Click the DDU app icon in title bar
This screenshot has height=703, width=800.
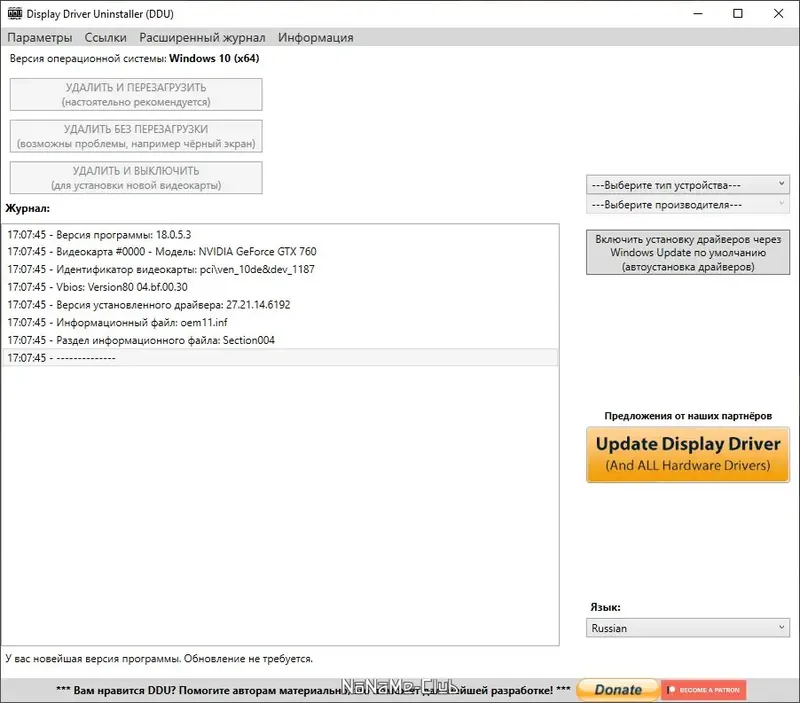[14, 14]
